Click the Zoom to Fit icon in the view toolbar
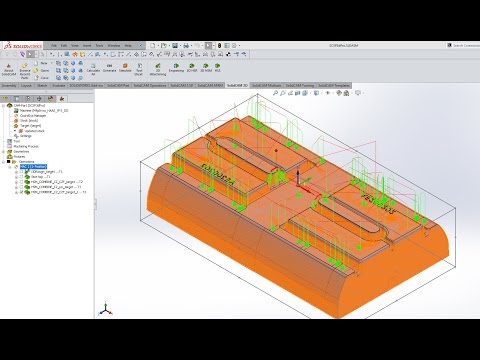 [x=275, y=93]
